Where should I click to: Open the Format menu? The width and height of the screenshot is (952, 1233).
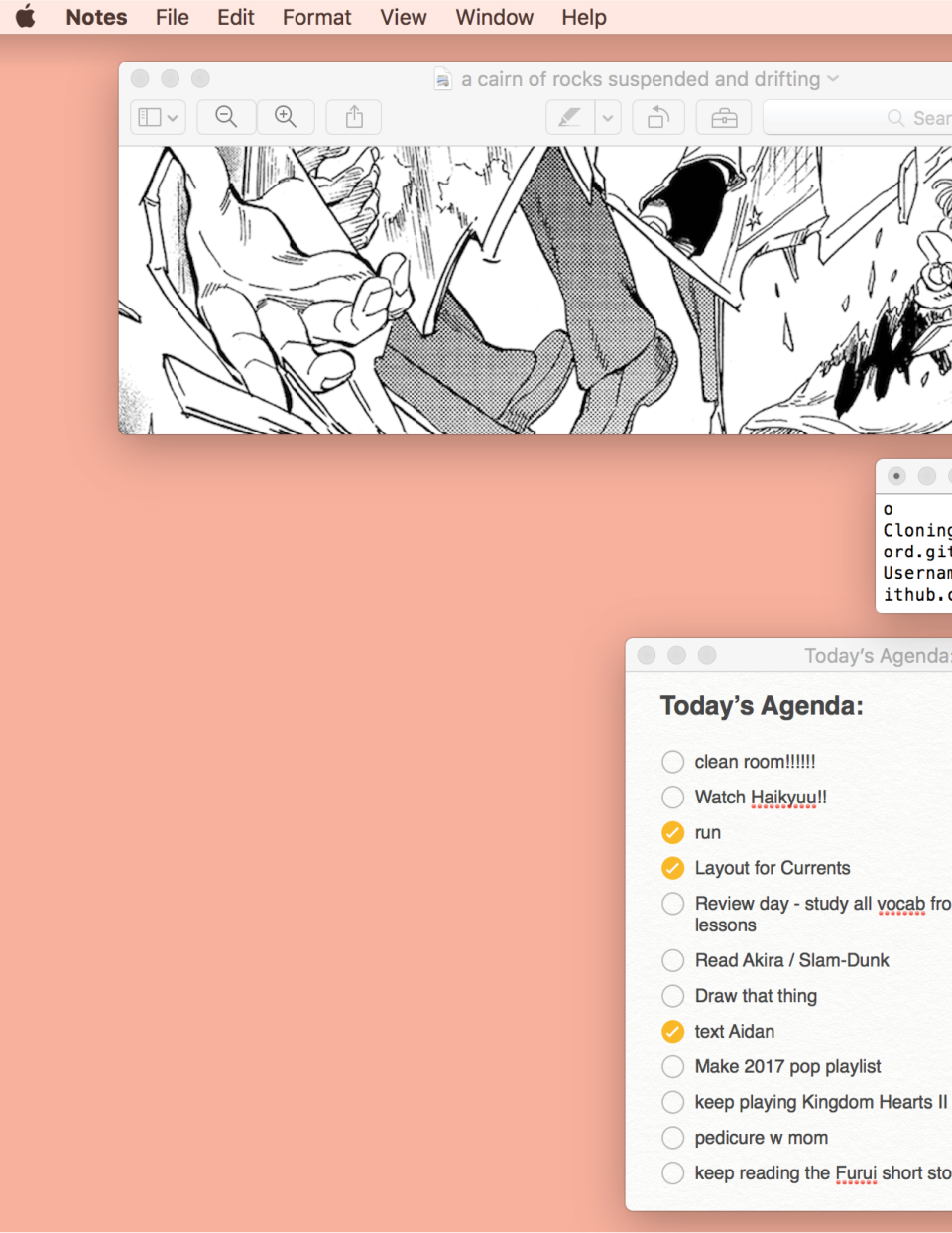[316, 17]
